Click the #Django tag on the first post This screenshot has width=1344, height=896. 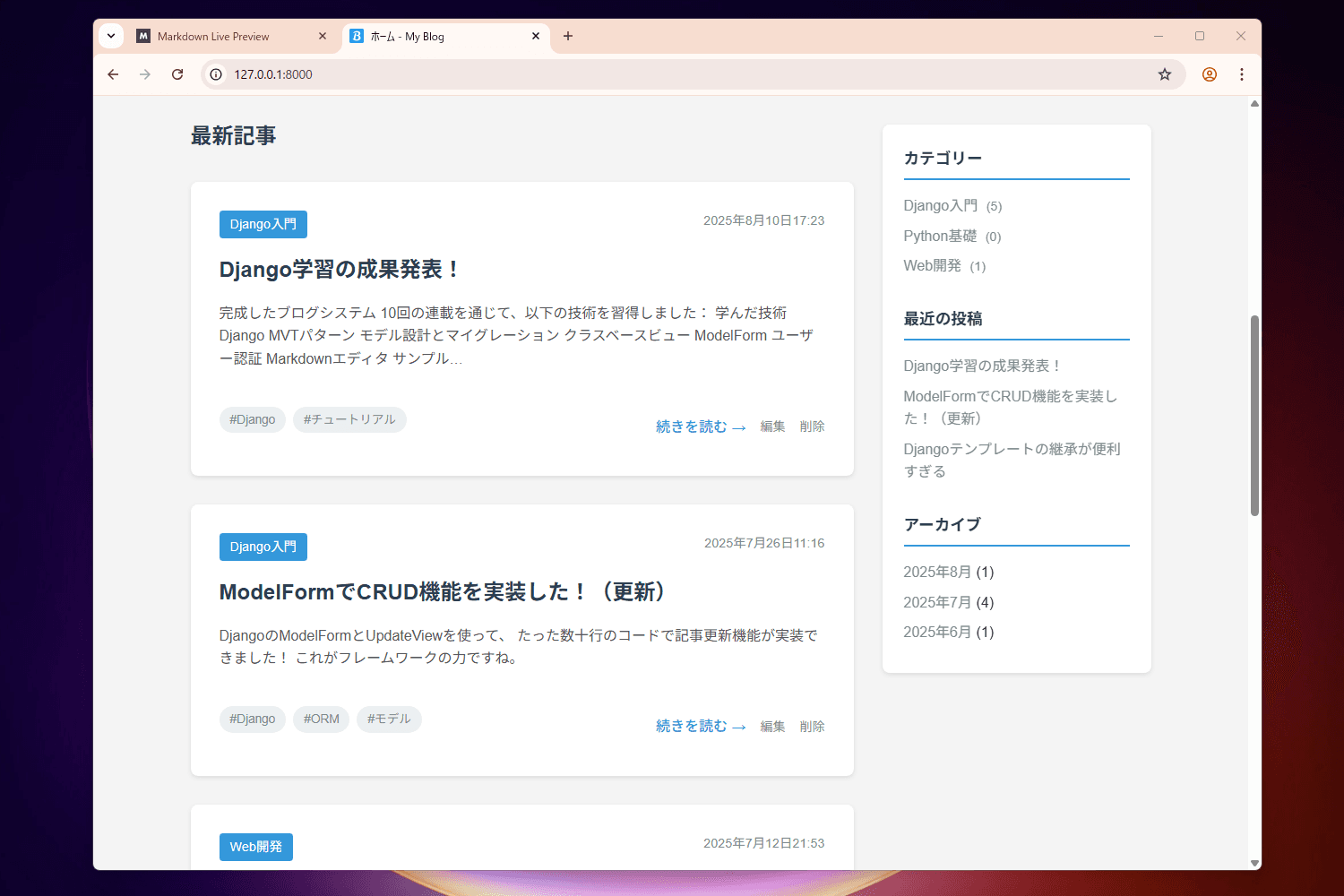tap(253, 419)
